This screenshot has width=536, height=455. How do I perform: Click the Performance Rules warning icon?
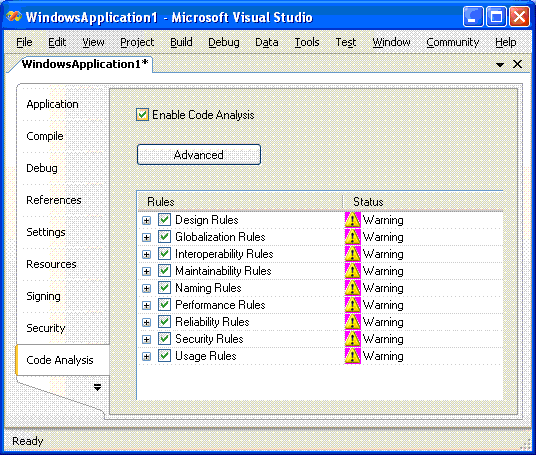(352, 305)
